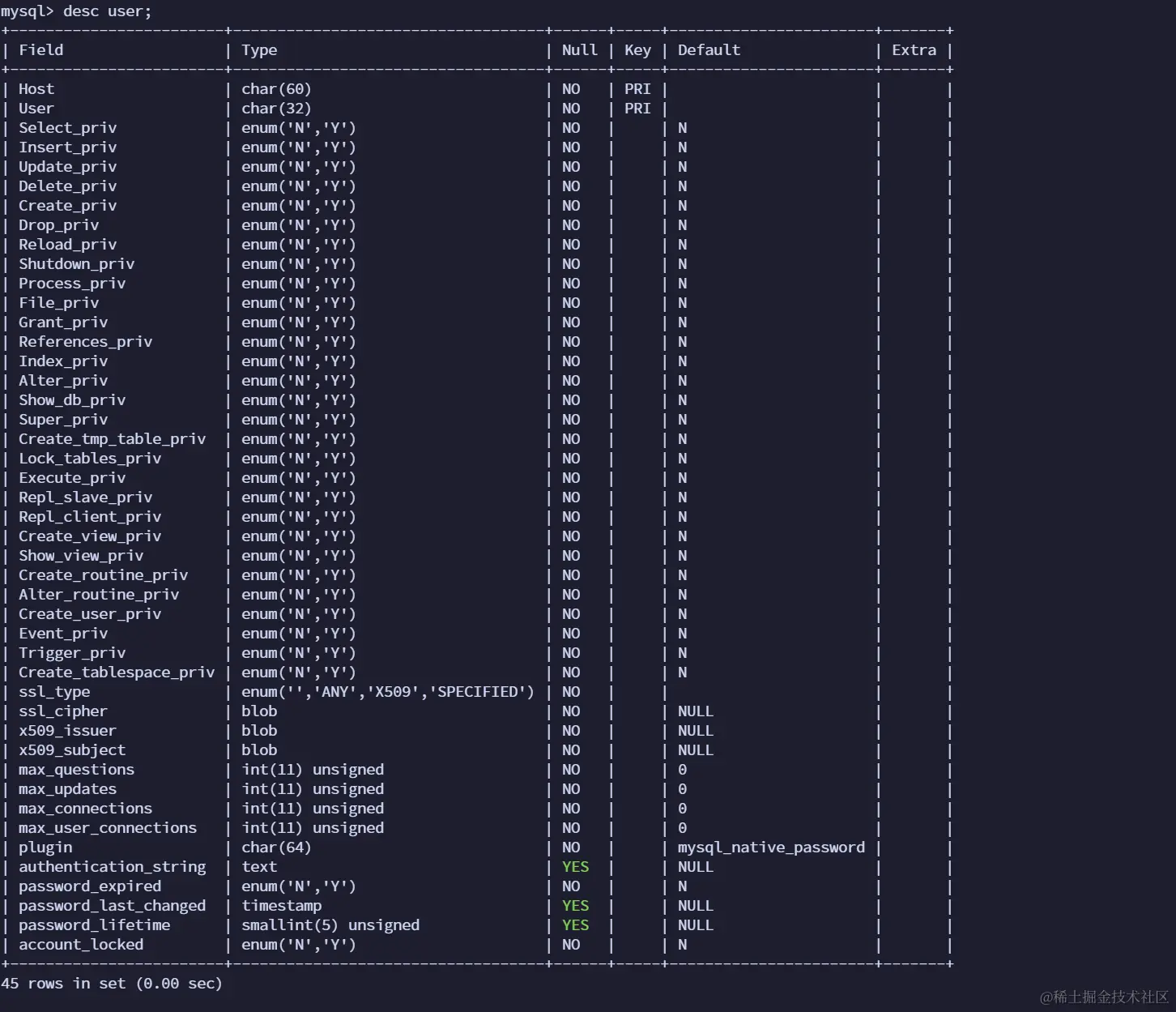1176x1012 pixels.
Task: Select the 'ssl_cipher' field
Action: [x=63, y=711]
